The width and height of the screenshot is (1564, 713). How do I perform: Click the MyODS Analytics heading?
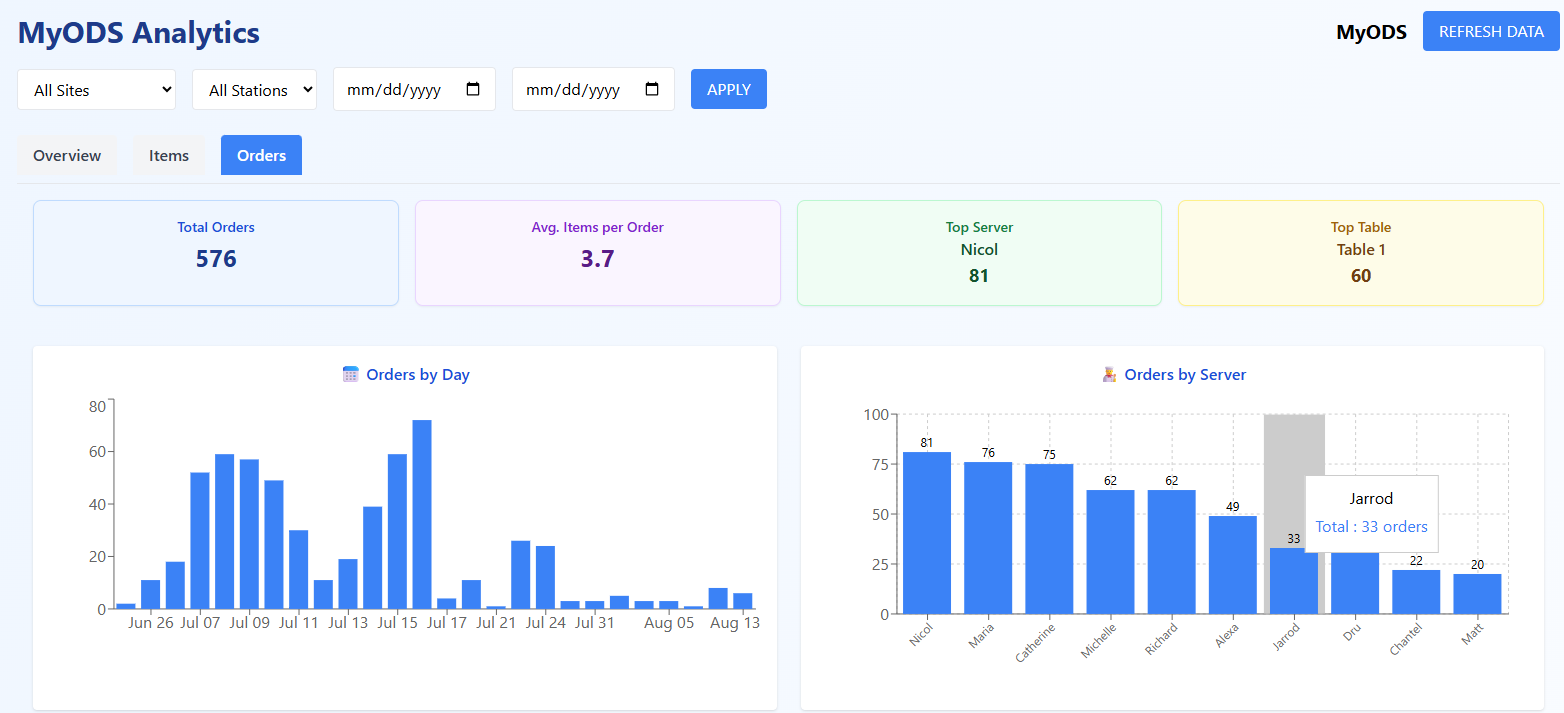coord(138,32)
